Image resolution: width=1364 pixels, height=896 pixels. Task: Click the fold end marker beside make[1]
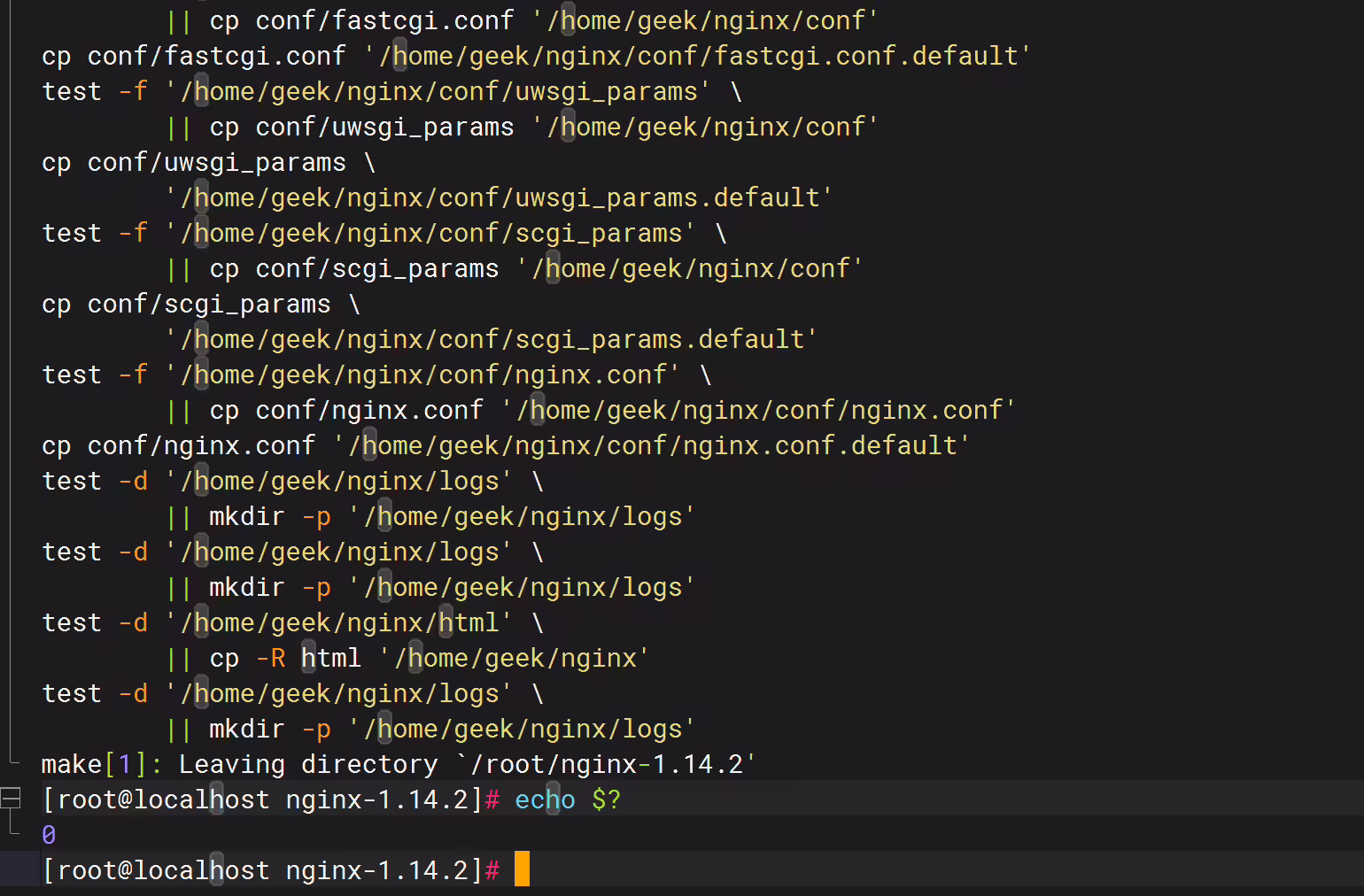click(x=12, y=758)
